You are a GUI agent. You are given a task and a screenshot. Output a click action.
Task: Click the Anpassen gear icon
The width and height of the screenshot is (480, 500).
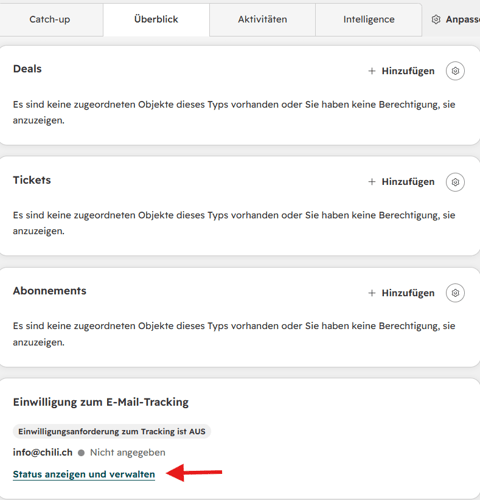436,19
